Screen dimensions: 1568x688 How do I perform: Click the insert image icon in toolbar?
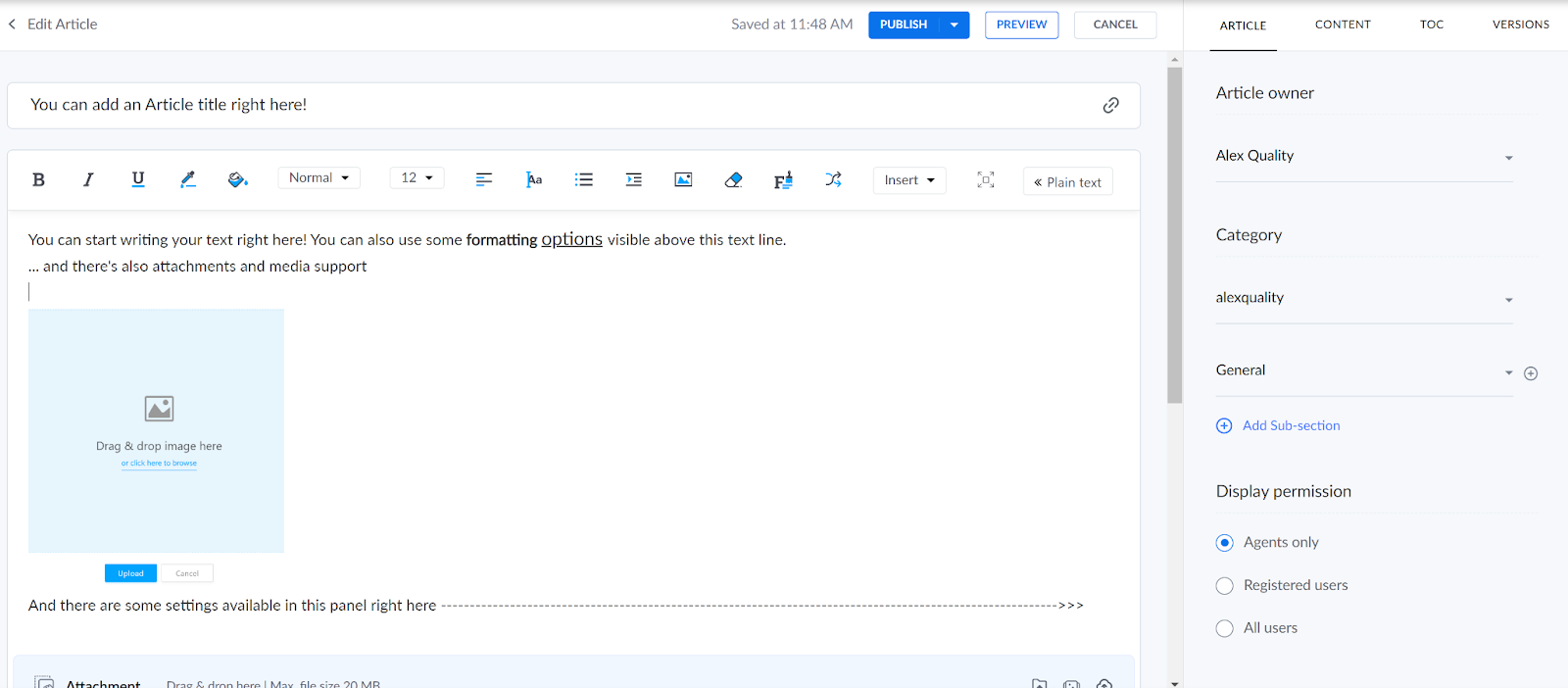coord(683,179)
